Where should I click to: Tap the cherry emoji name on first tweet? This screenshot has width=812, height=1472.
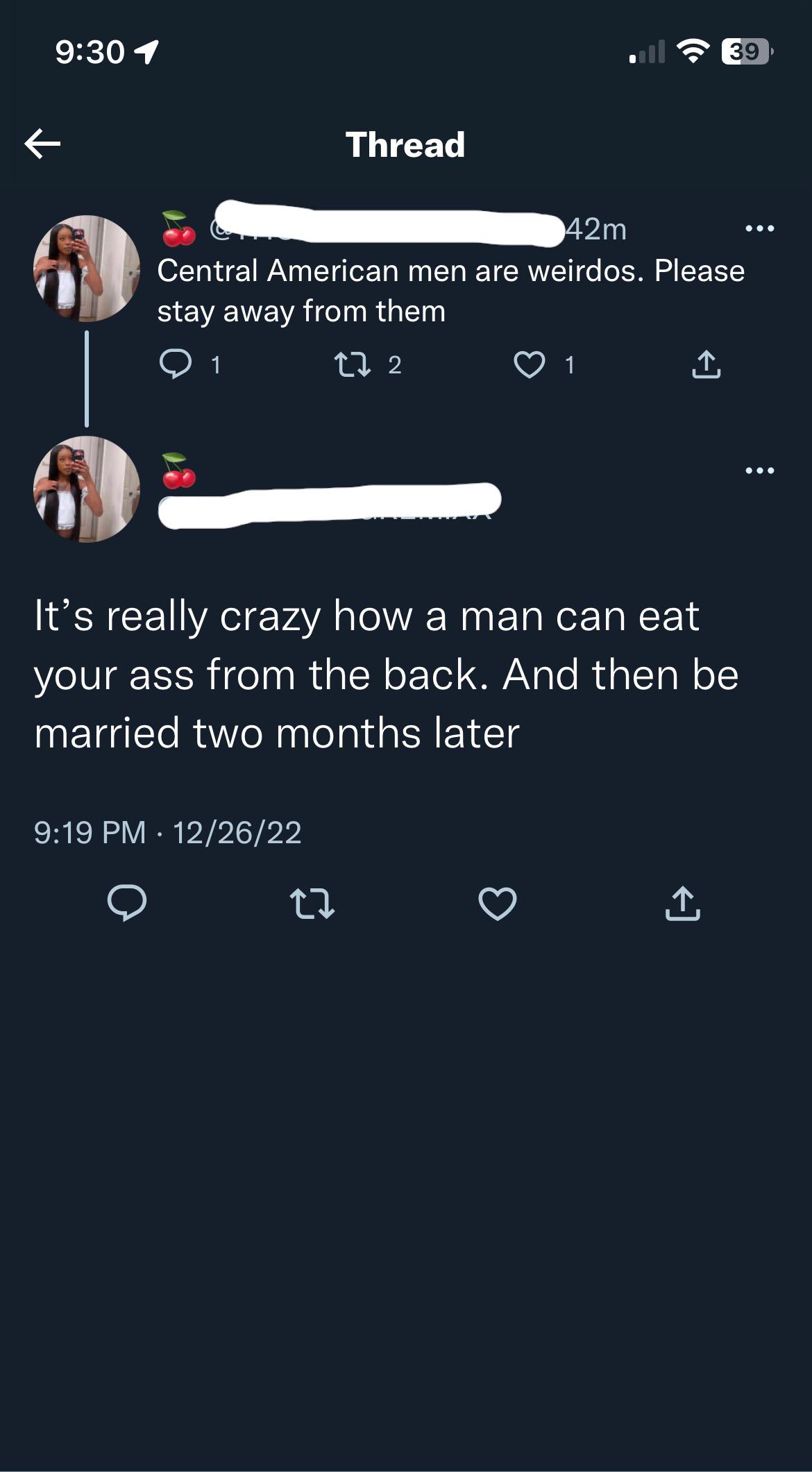tap(179, 228)
